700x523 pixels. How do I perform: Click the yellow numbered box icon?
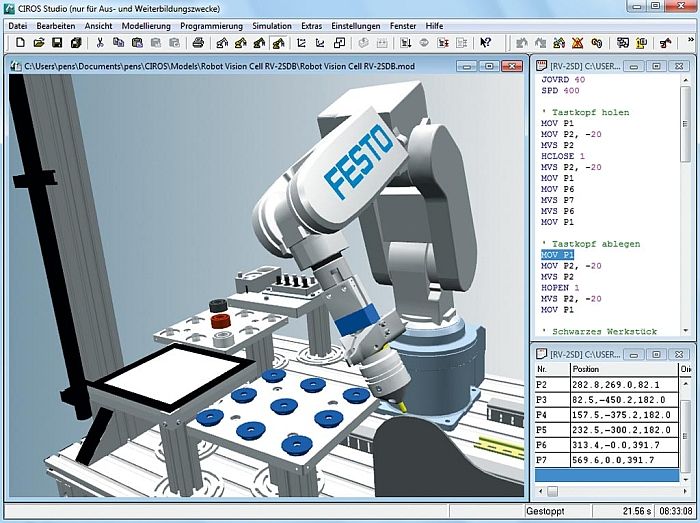point(642,43)
